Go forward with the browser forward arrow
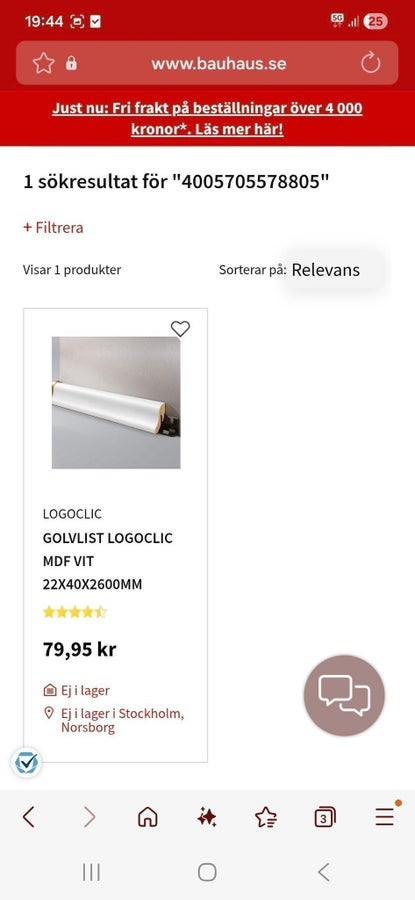Screen dimensions: 415x900 89,816
